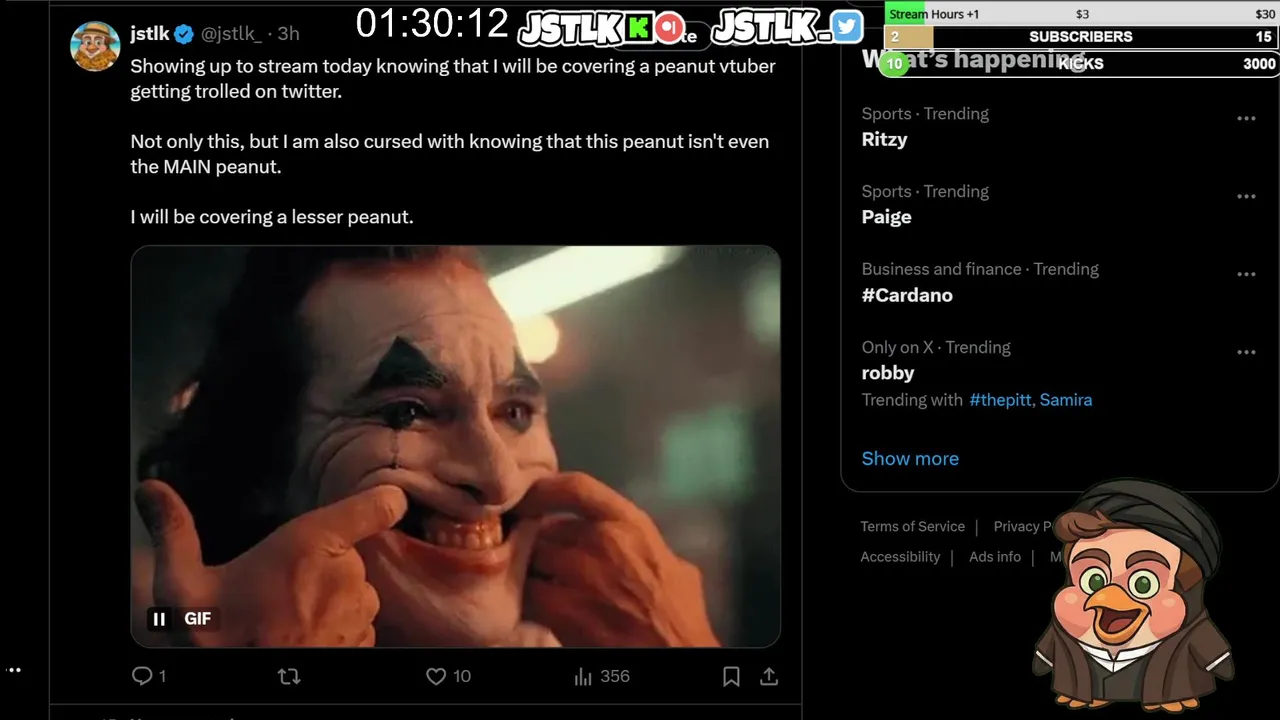Screen dimensions: 1280x720
Task: Click the Twitter bird logo in overlay
Action: [847, 27]
